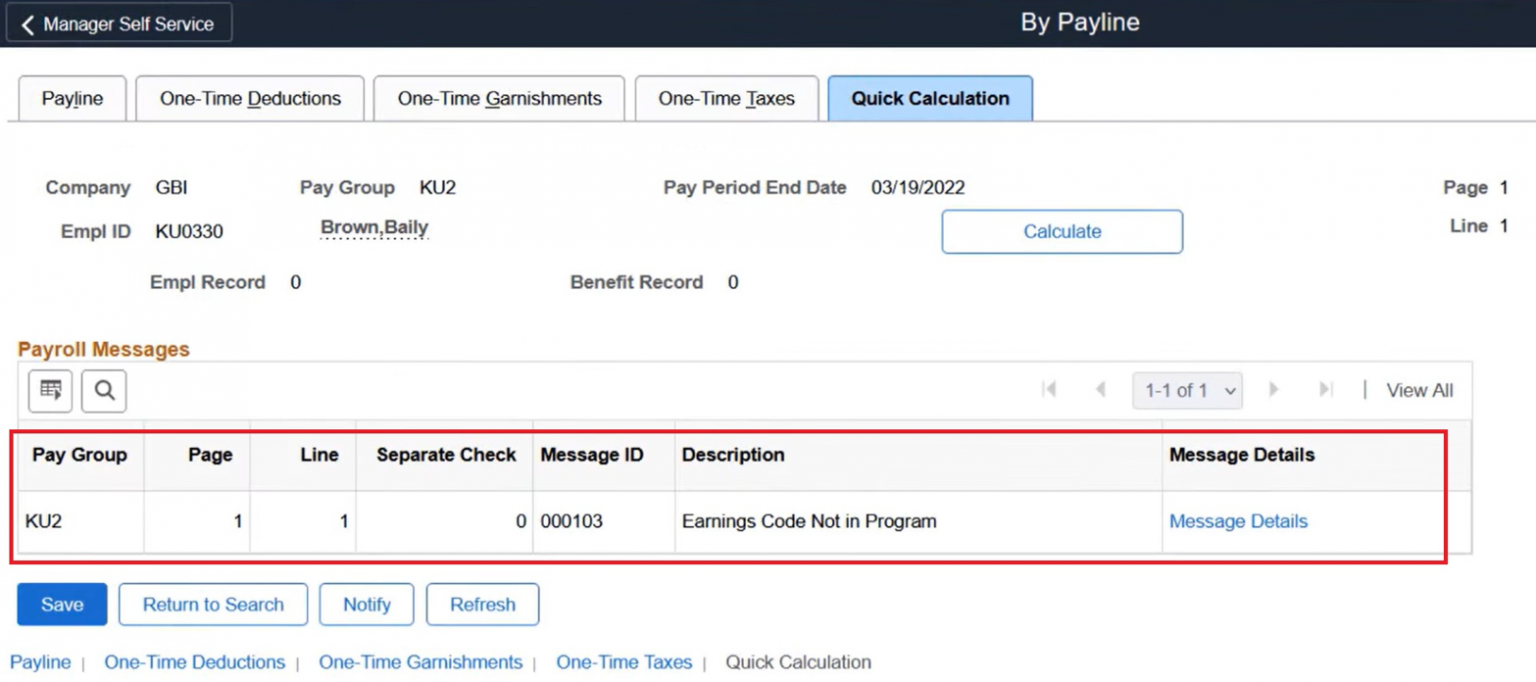
Task: Open the grid personalize icon in Payroll Messages
Action: pos(50,391)
